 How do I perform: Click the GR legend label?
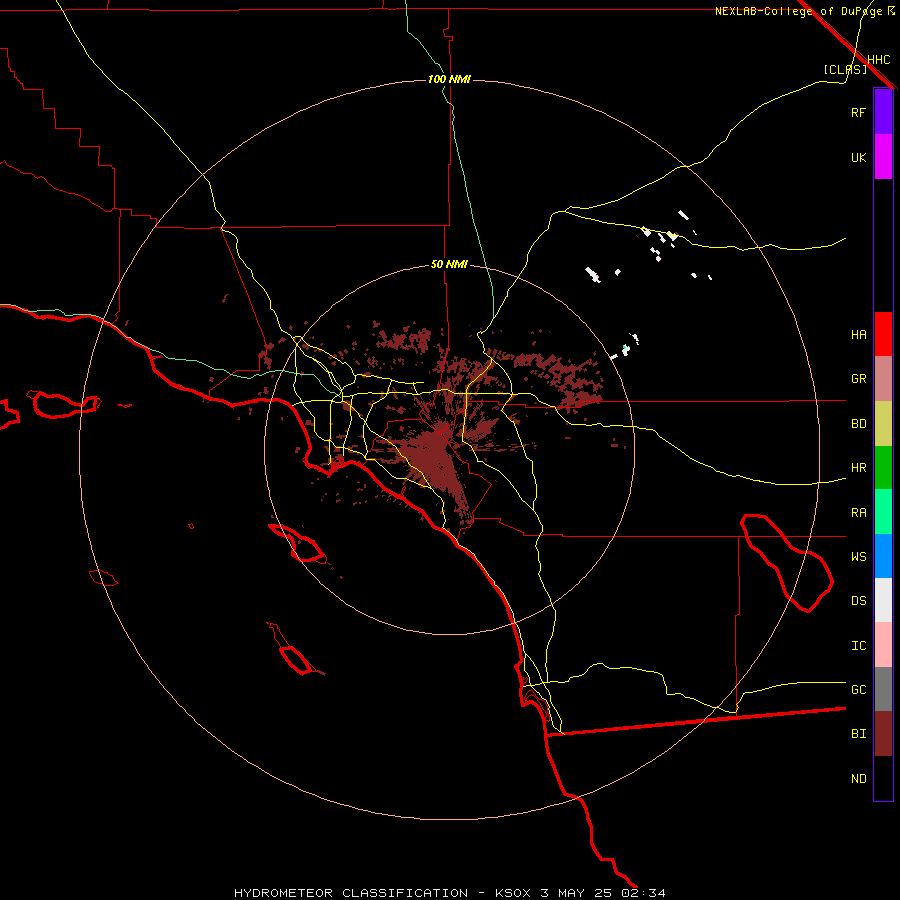point(858,379)
